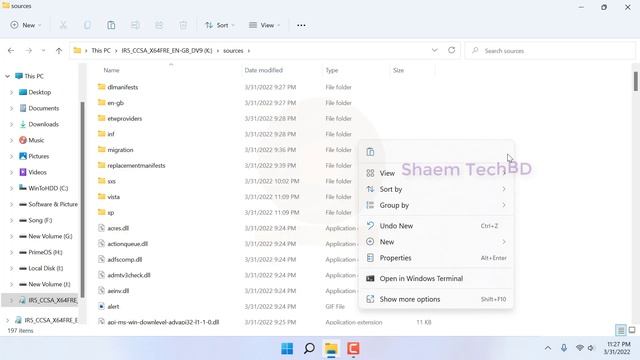The image size is (640, 360).
Task: Open the New submenu in context menu
Action: (x=436, y=242)
